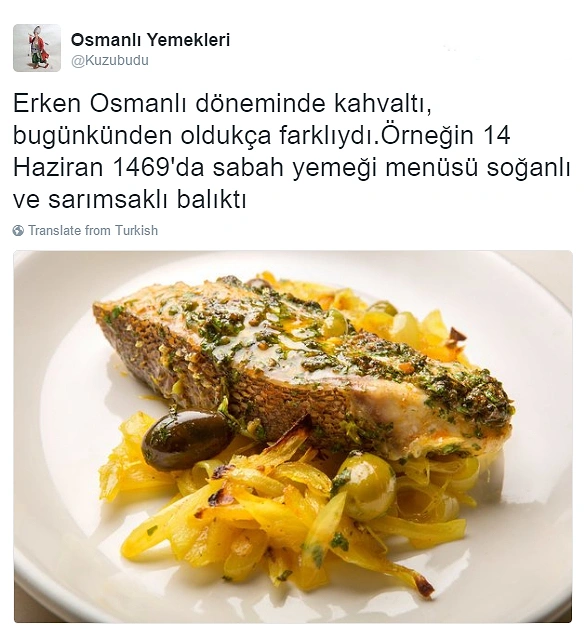
Task: Open the Osmanlı Yemekleri display name
Action: [150, 40]
